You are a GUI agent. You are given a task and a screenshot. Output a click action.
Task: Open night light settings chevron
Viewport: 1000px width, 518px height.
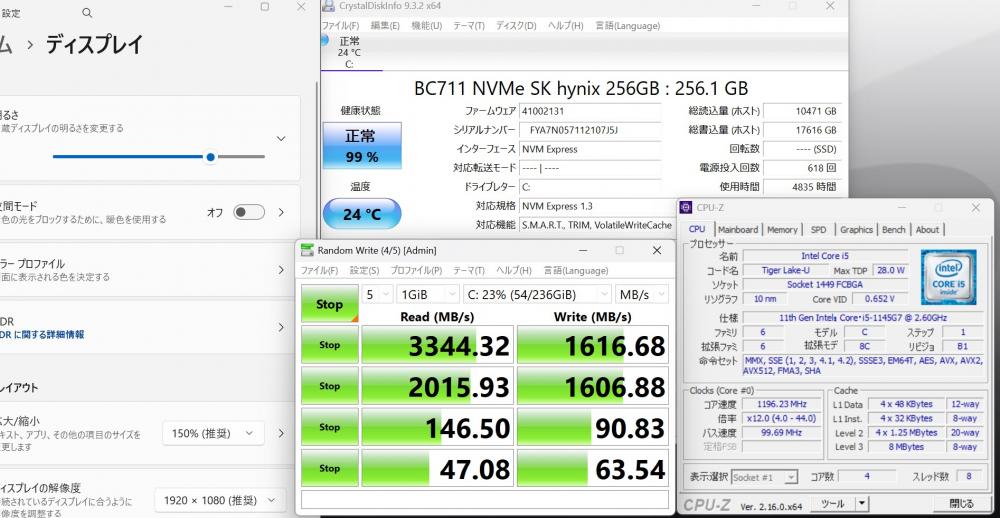pos(281,212)
